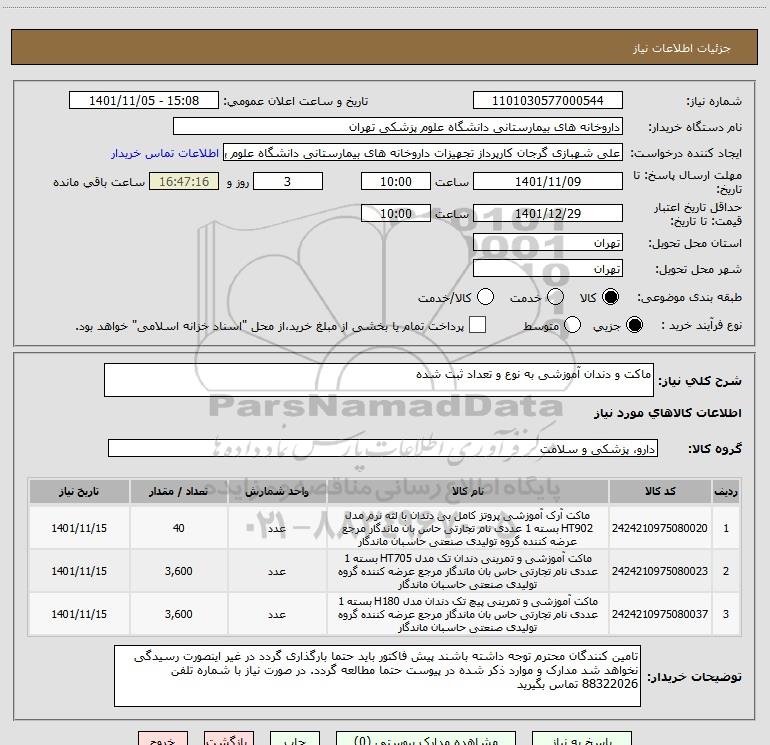770x745 pixels.
Task: Click the پاسخ به نیاز button
Action: click(x=582, y=739)
